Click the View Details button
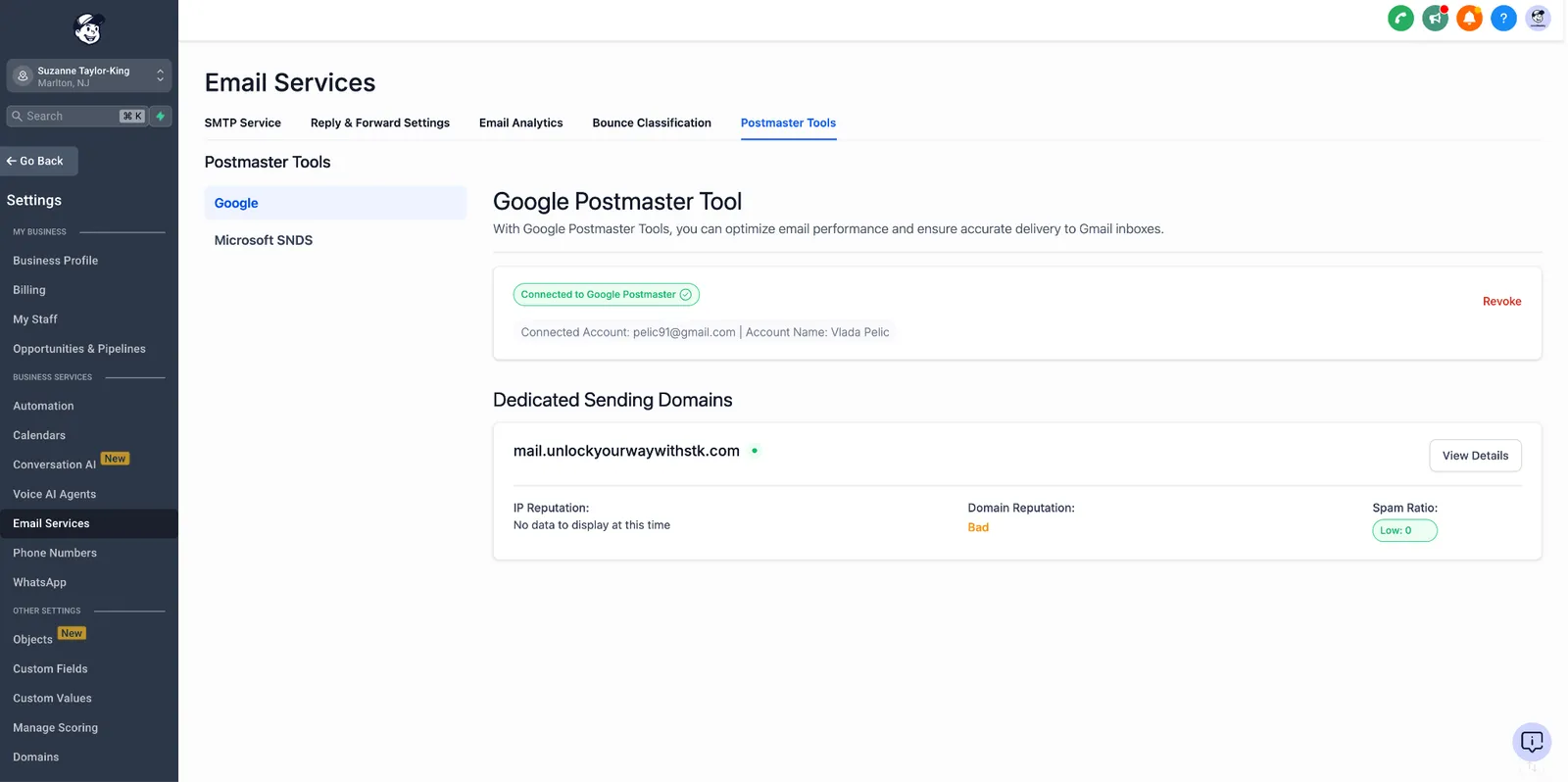1568x782 pixels. click(x=1475, y=456)
